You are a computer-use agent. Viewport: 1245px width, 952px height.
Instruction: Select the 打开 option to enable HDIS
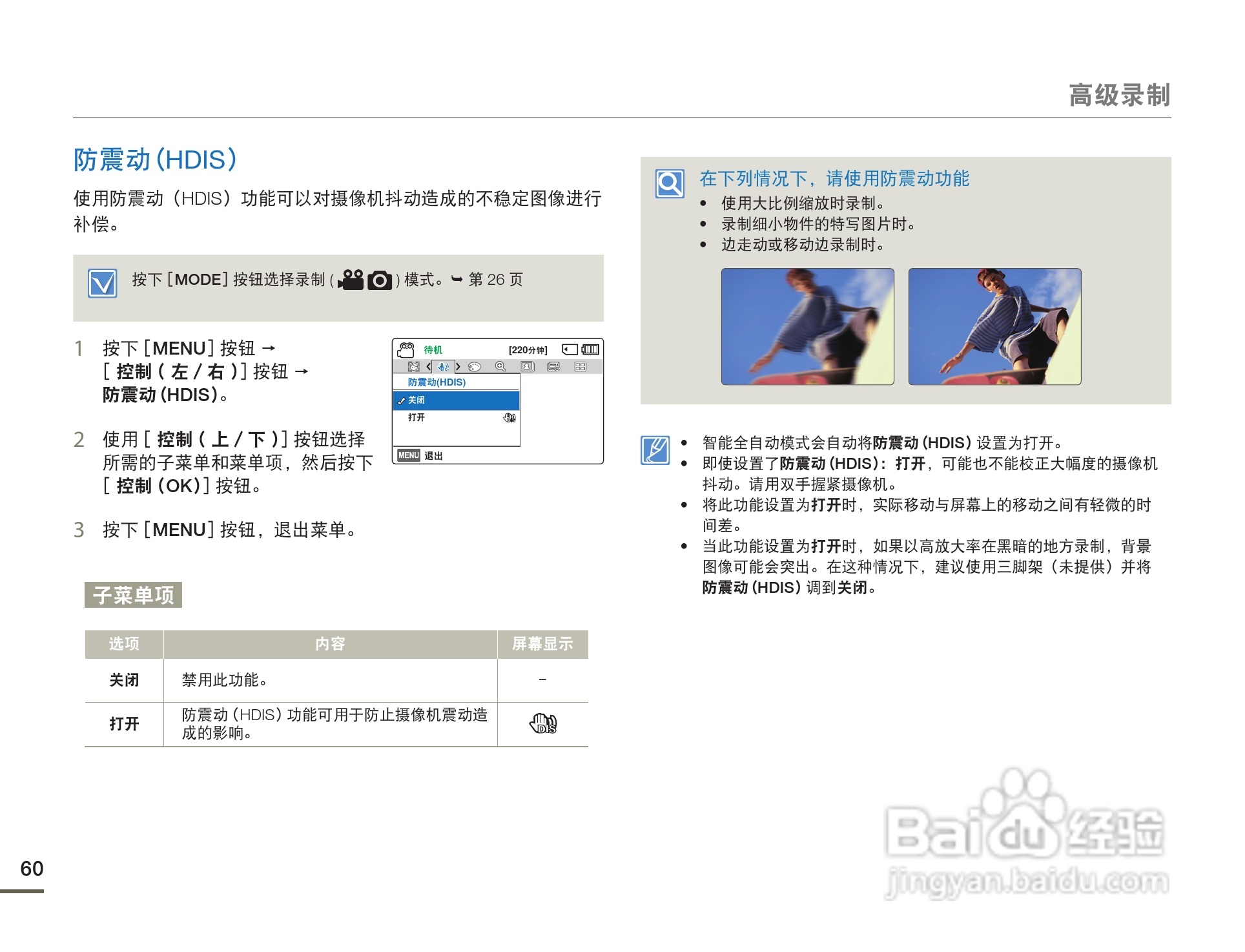pos(416,417)
